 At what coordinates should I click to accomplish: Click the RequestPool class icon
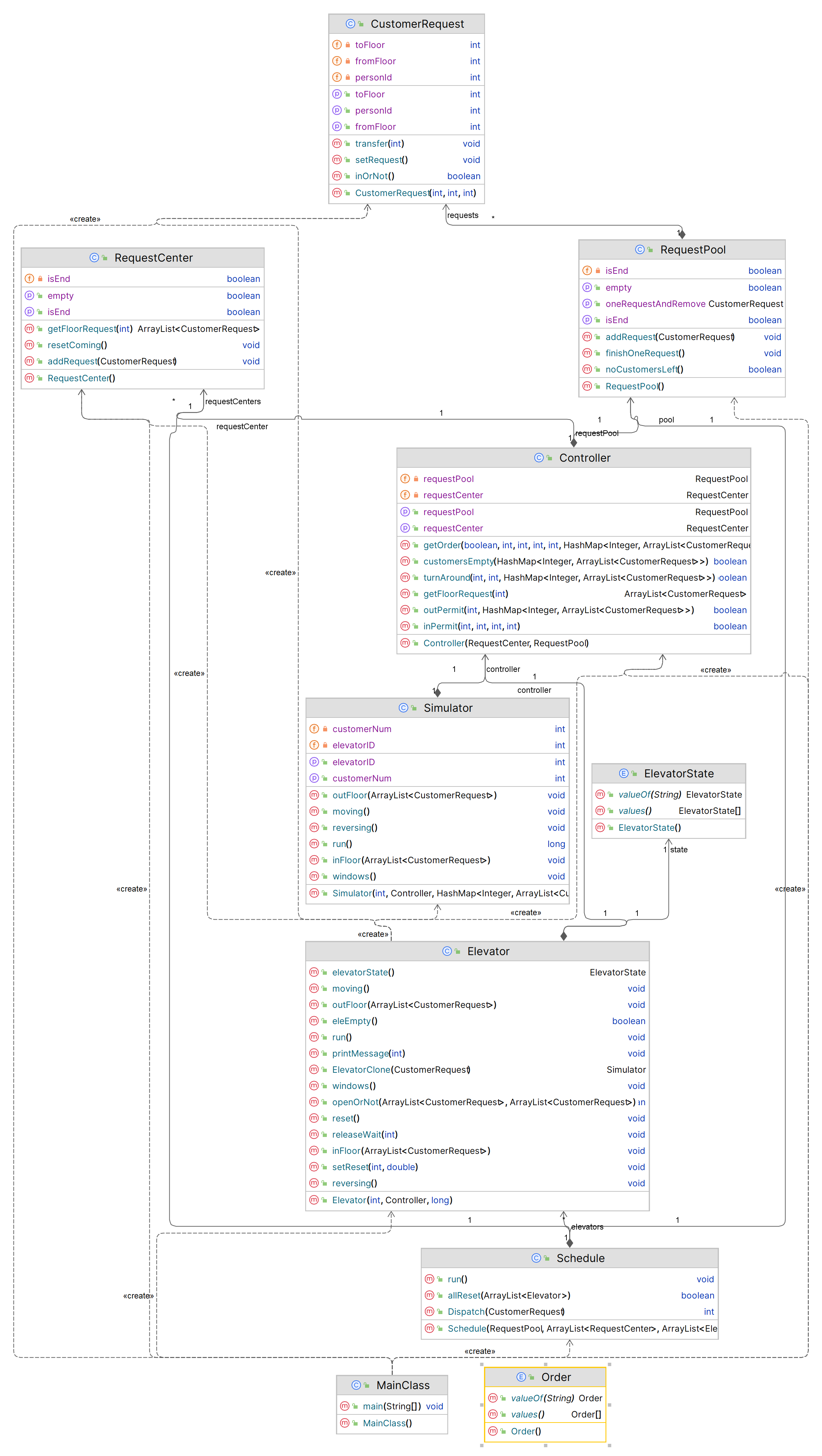click(640, 249)
